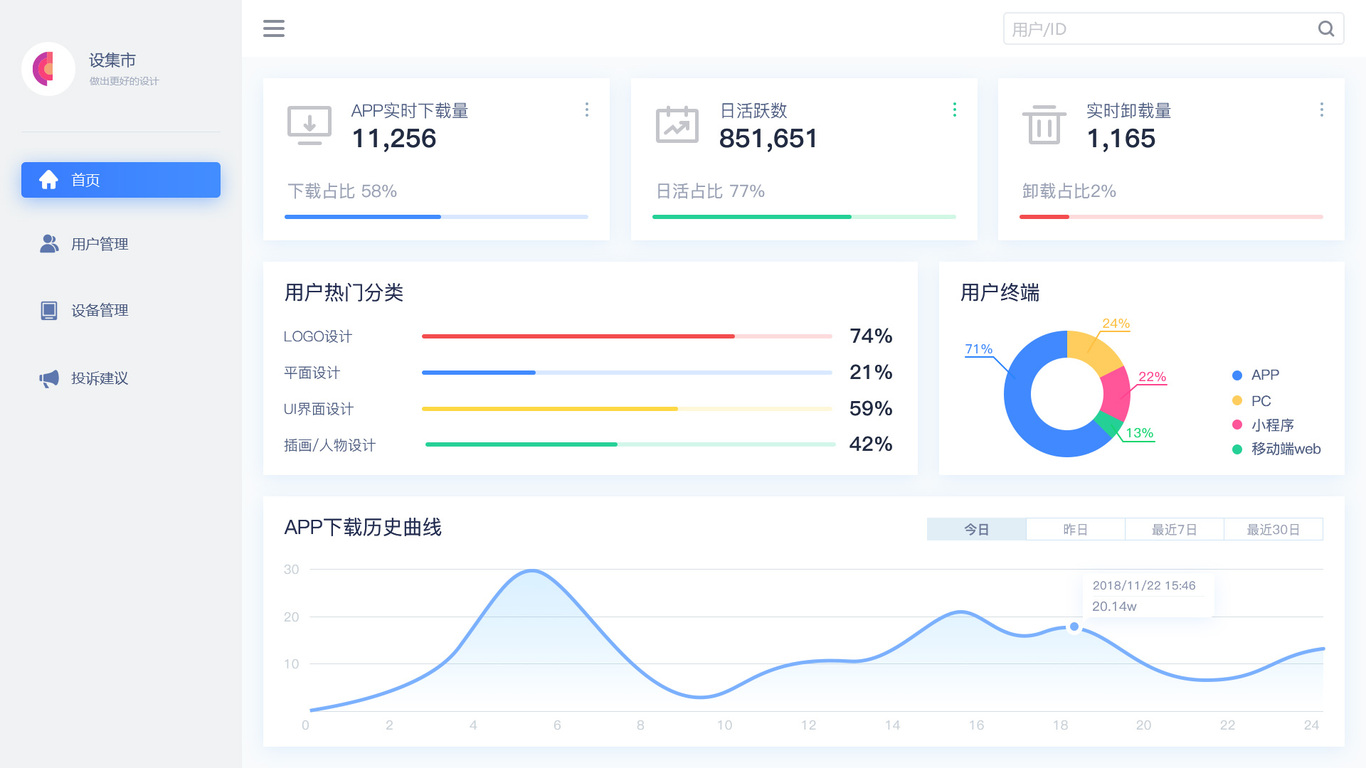The height and width of the screenshot is (768, 1366).
Task: Click the 24 x-axis label
Action: tap(1311, 725)
